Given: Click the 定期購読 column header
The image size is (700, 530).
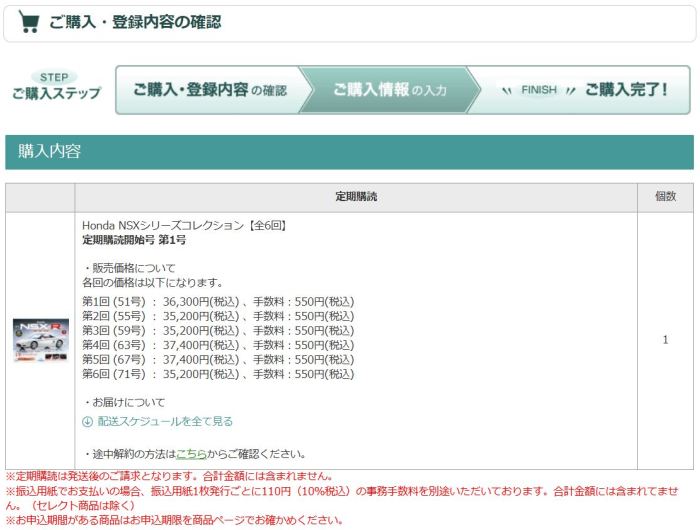Looking at the screenshot, I should [356, 197].
